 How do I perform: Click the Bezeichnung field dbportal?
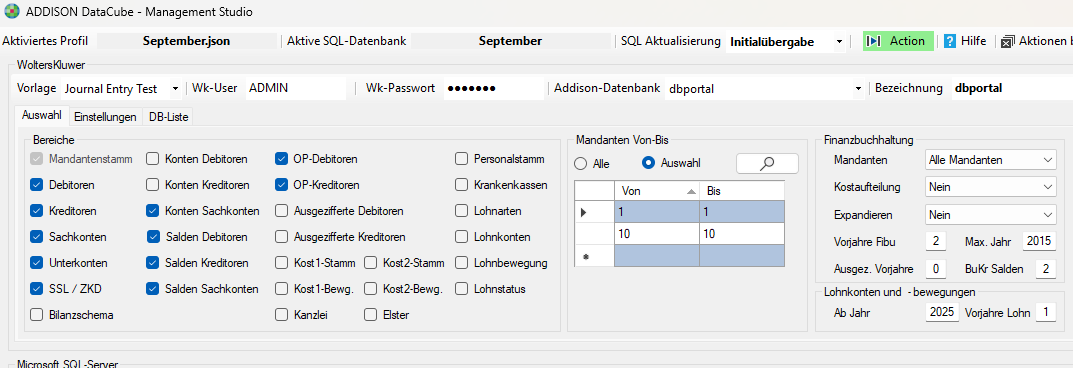[1011, 88]
